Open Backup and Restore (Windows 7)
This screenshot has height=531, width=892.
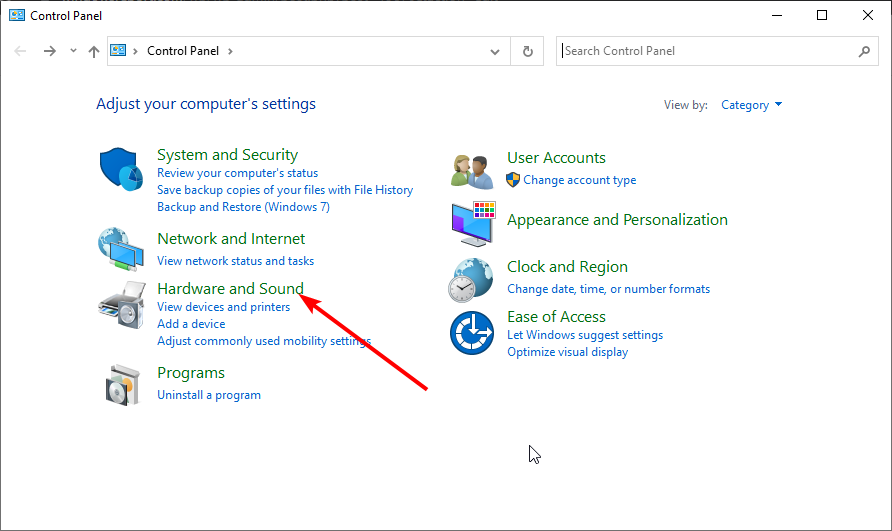(243, 207)
